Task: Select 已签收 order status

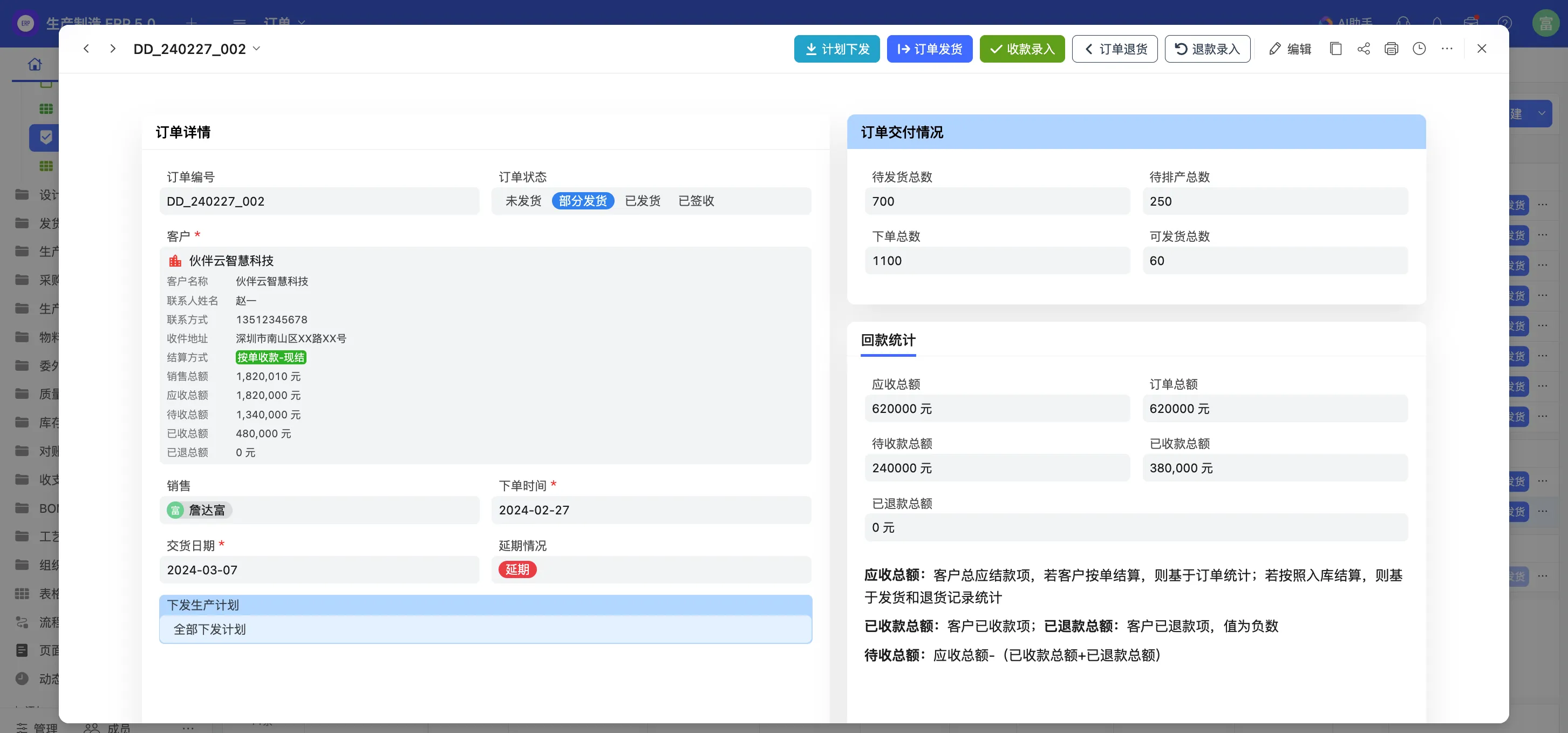Action: coord(696,201)
